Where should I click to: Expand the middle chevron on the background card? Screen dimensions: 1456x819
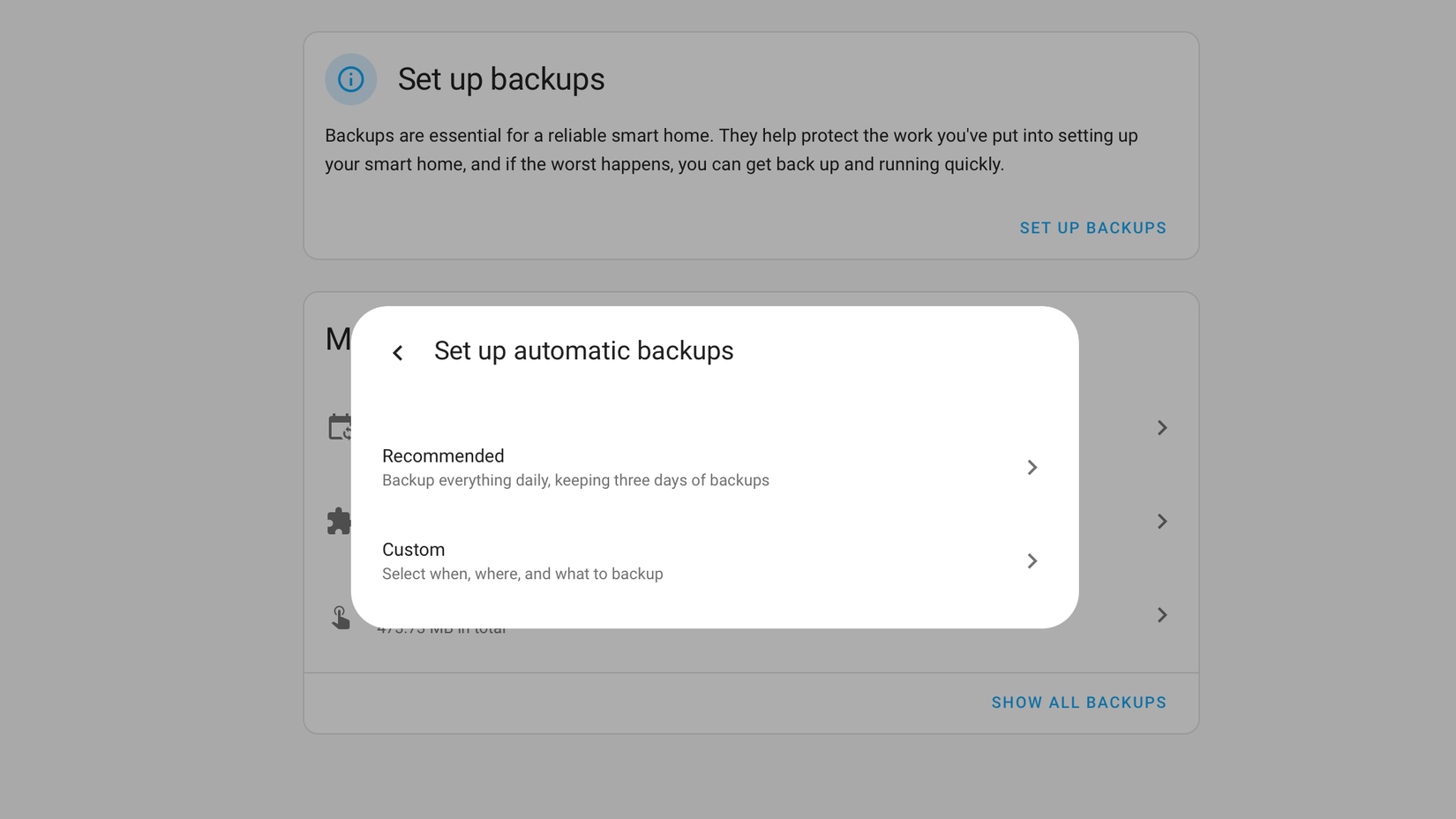1162,521
